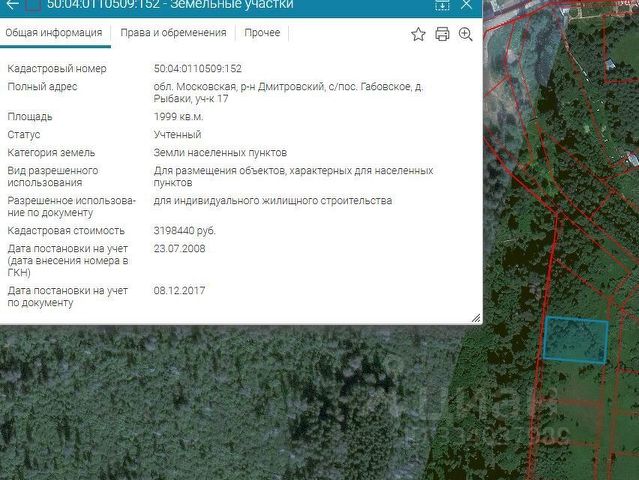The width and height of the screenshot is (639, 480).
Task: Click the parcel-type square icon beside the title
Action: point(33,5)
